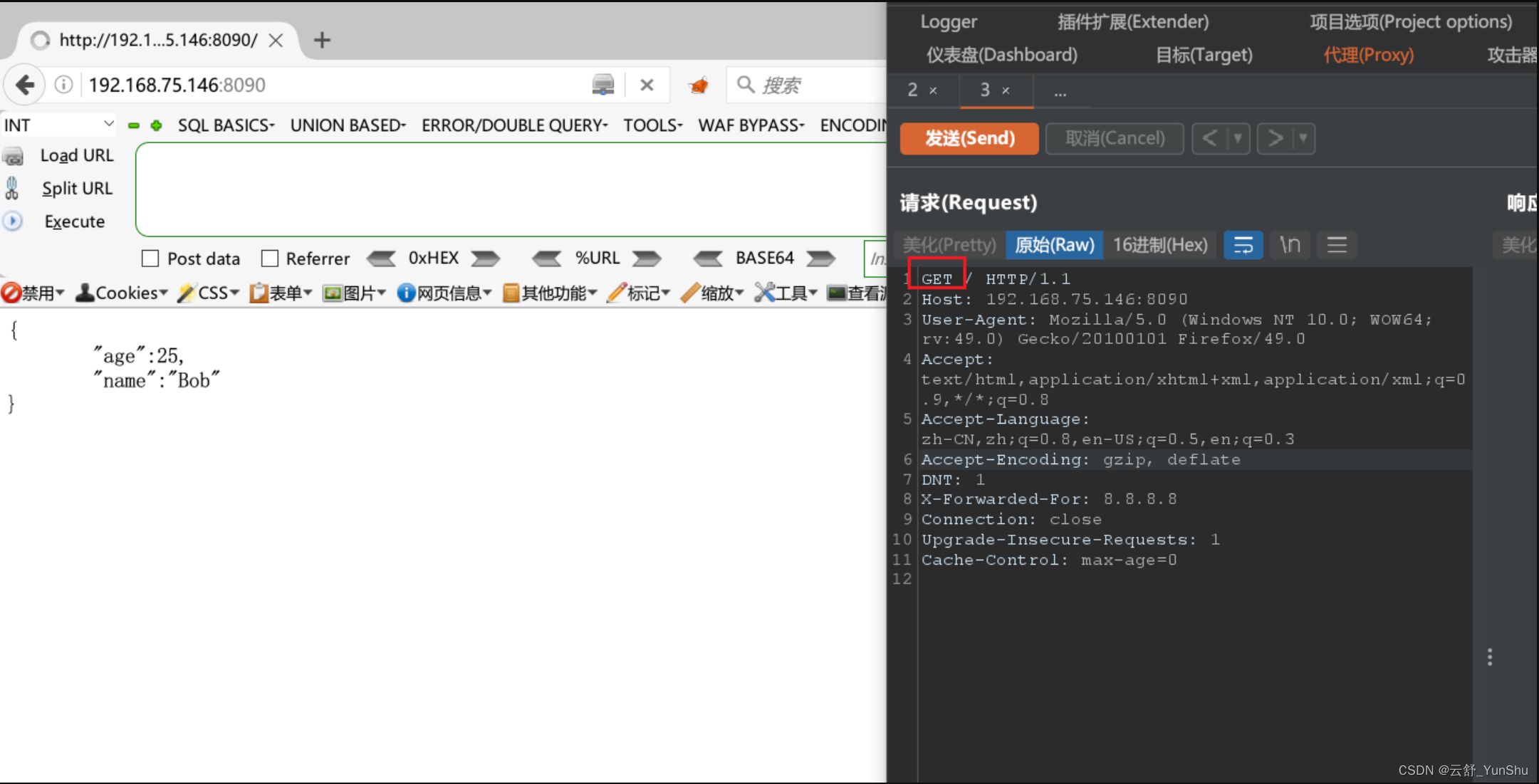Go to previous request with < button
Screen dimensions: 1539x784
(x=1209, y=138)
